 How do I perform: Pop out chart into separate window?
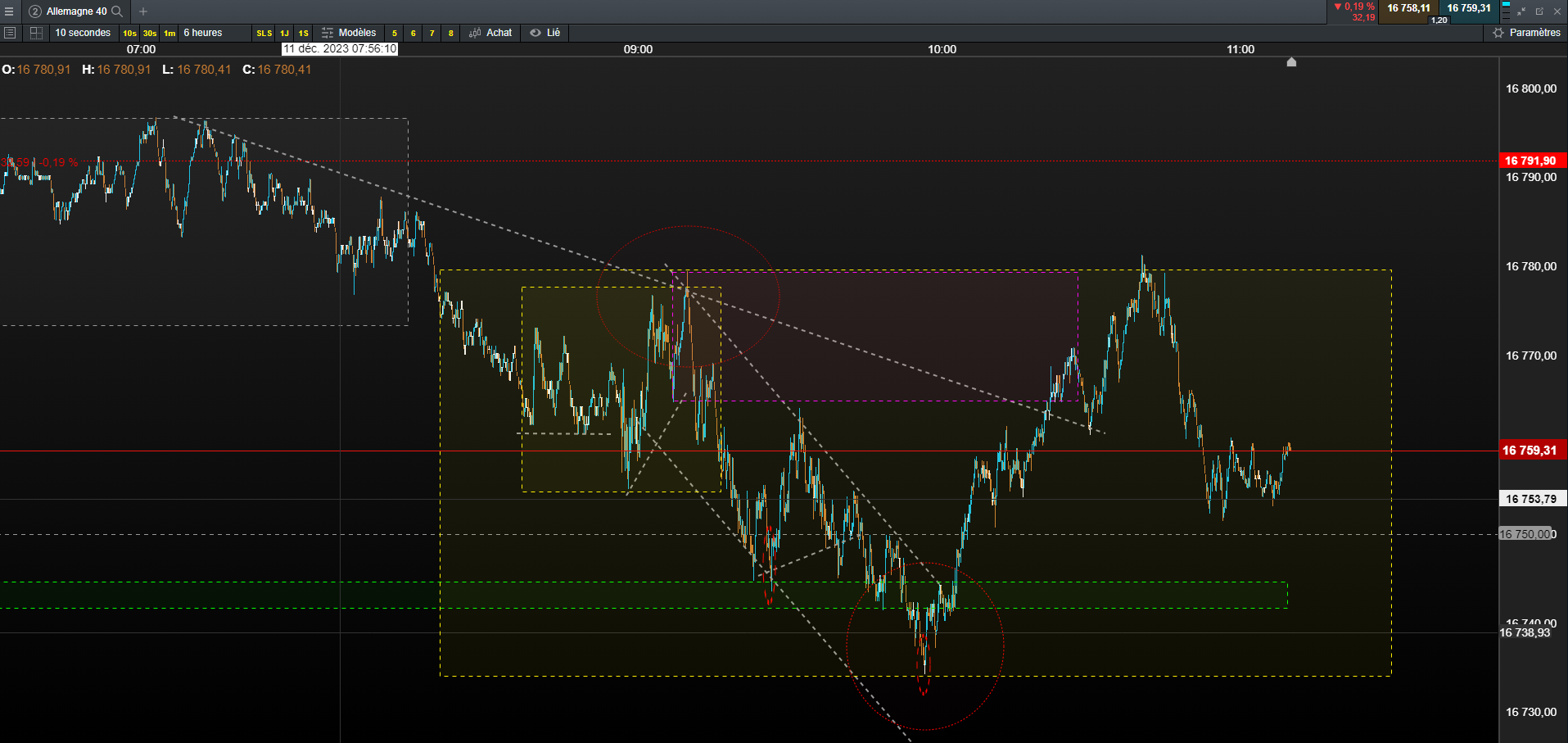[1539, 11]
